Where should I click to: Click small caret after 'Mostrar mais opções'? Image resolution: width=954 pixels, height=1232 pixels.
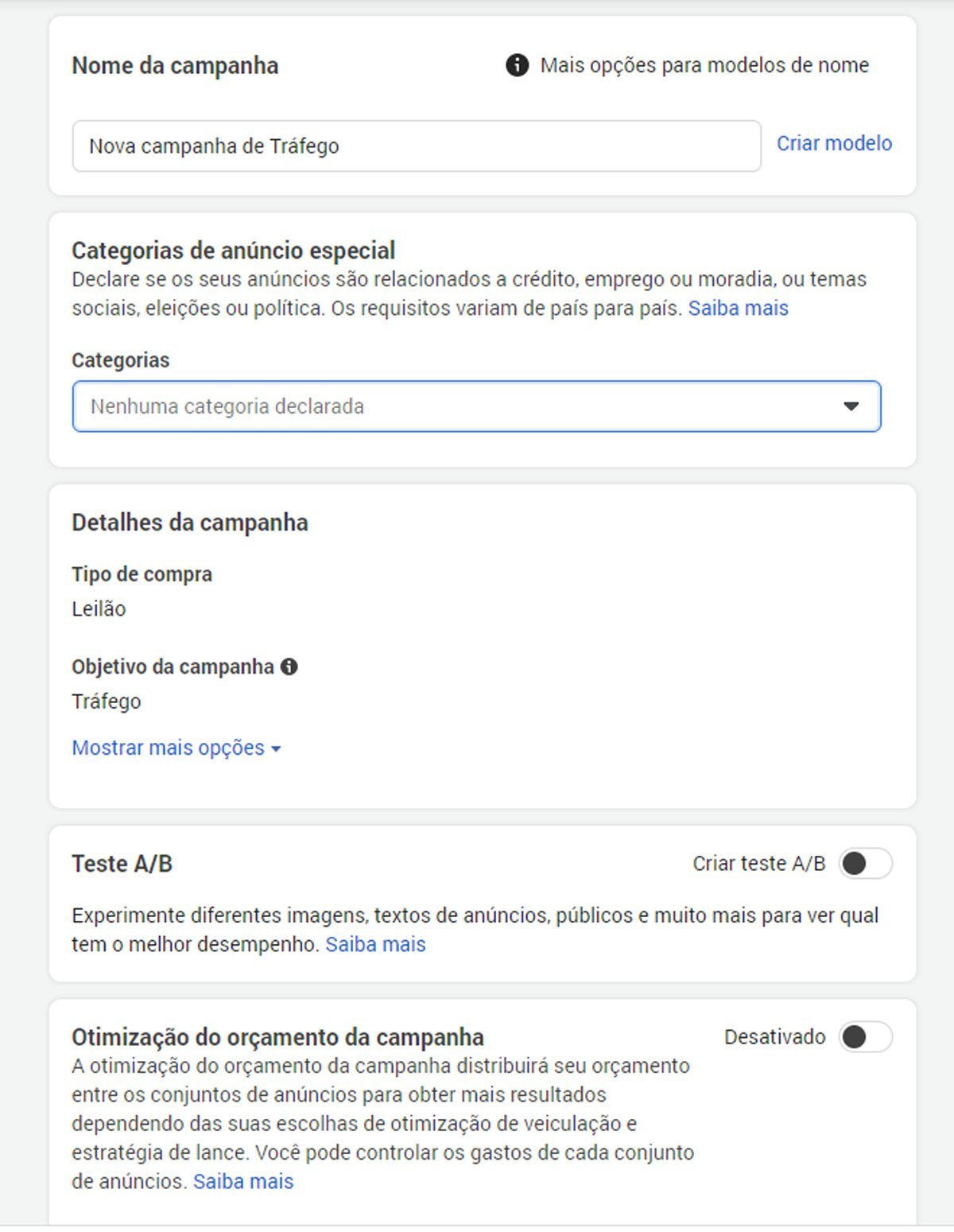[x=276, y=749]
